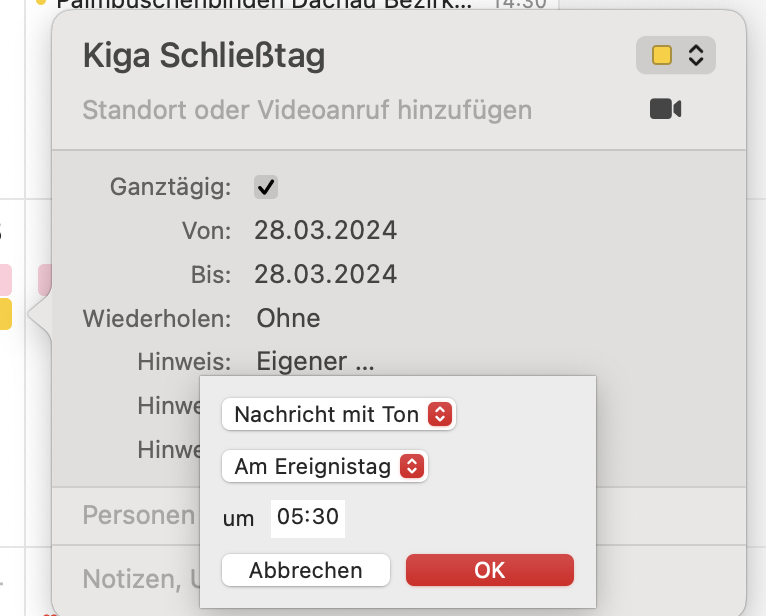Select the minutes value in alert time
Screen dimensions: 766x616
point(325,518)
